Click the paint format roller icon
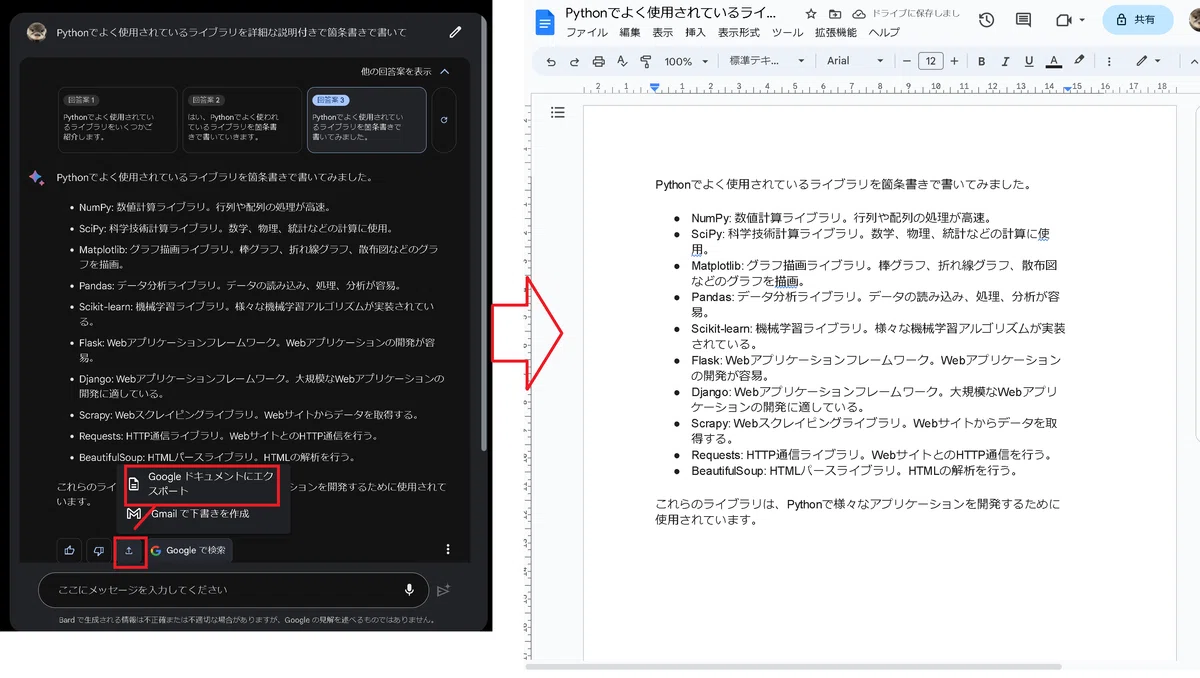Screen dimensions: 1200x678 645,61
